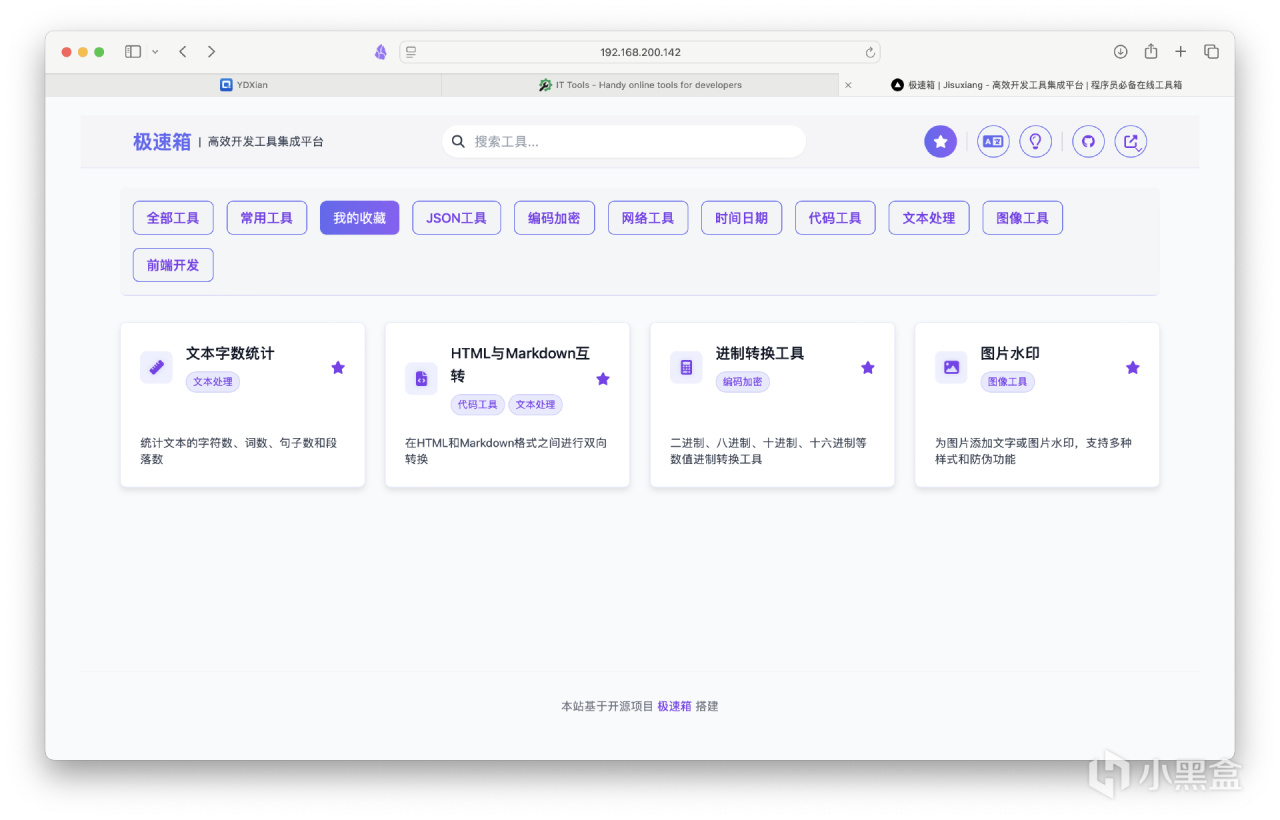Click the 极速箱 logo in the header
Screen dimensions: 1280x820
(161, 142)
